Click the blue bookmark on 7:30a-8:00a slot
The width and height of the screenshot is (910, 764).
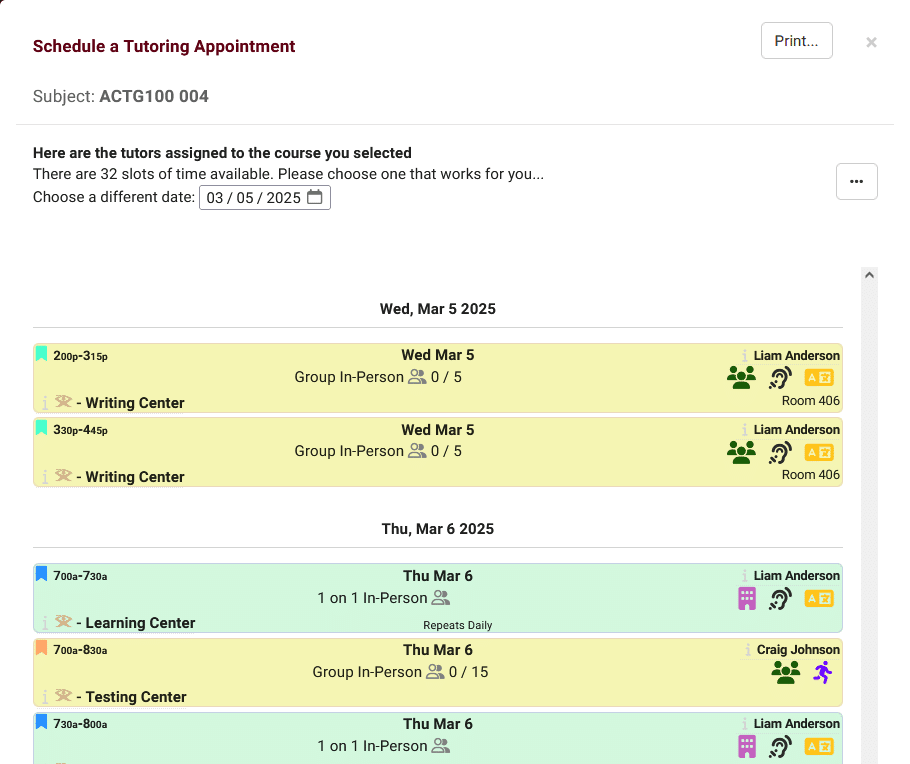click(42, 723)
